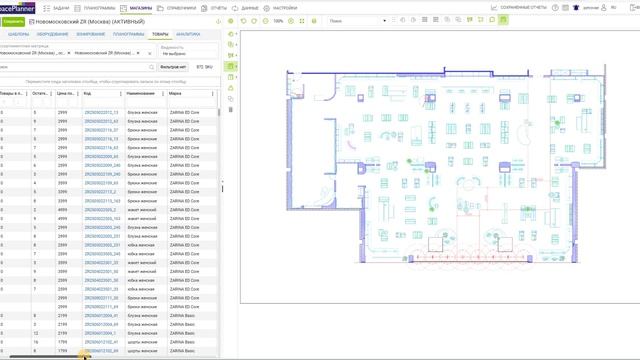Image resolution: width=640 pixels, height=360 pixels.
Task: Click the second distribute rows icon
Action: (436, 20)
